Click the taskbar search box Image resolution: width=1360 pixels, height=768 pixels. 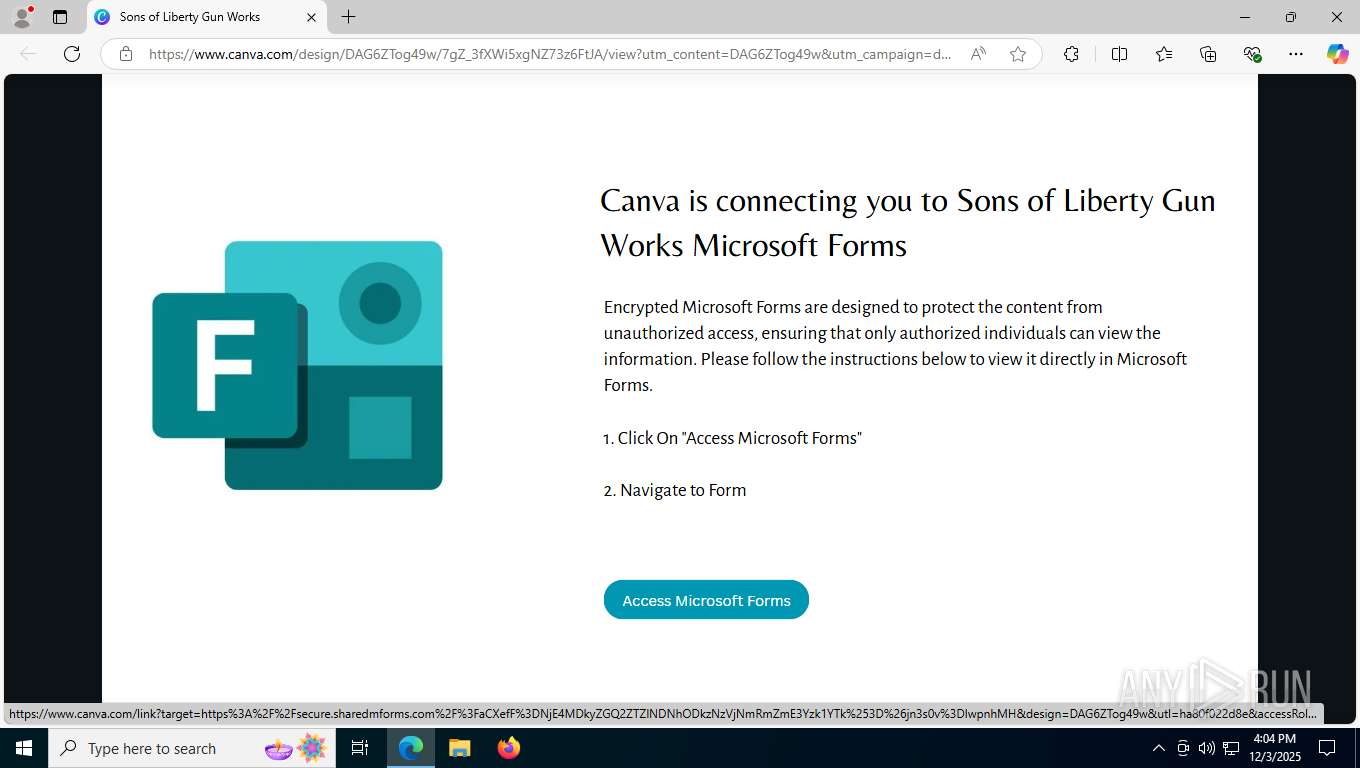coord(192,748)
